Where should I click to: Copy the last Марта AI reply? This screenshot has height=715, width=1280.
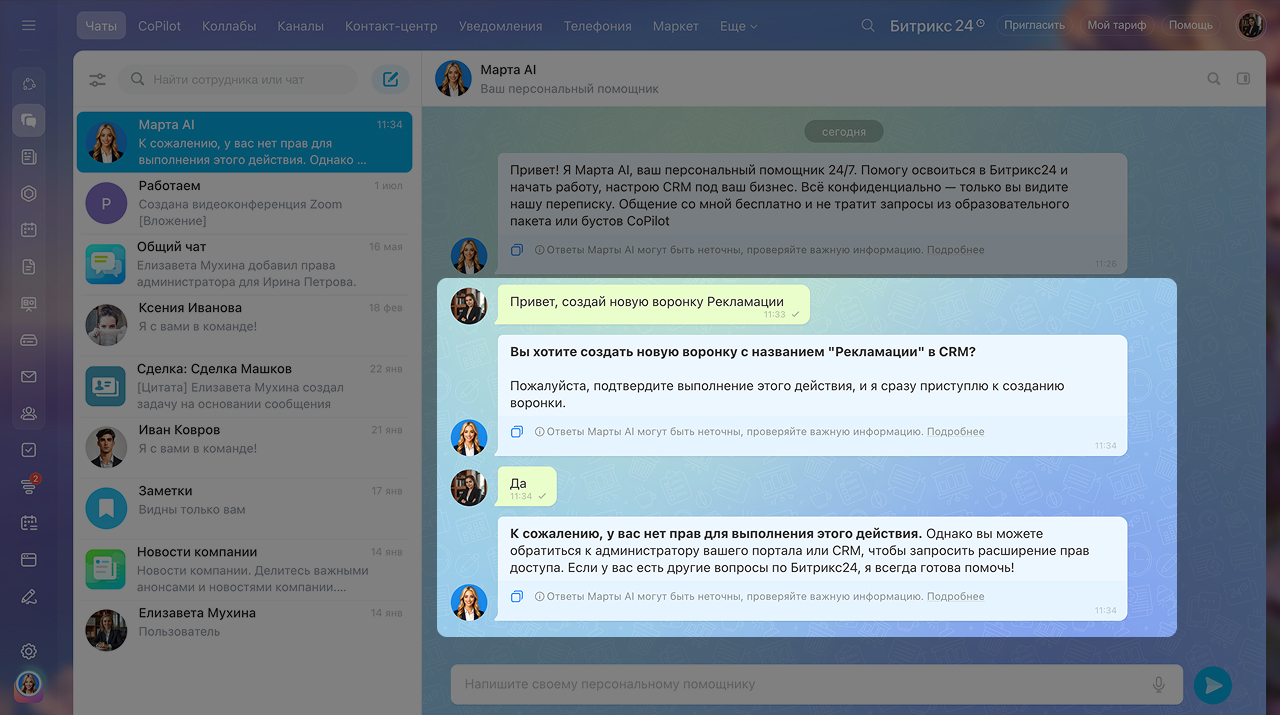pyautogui.click(x=517, y=596)
